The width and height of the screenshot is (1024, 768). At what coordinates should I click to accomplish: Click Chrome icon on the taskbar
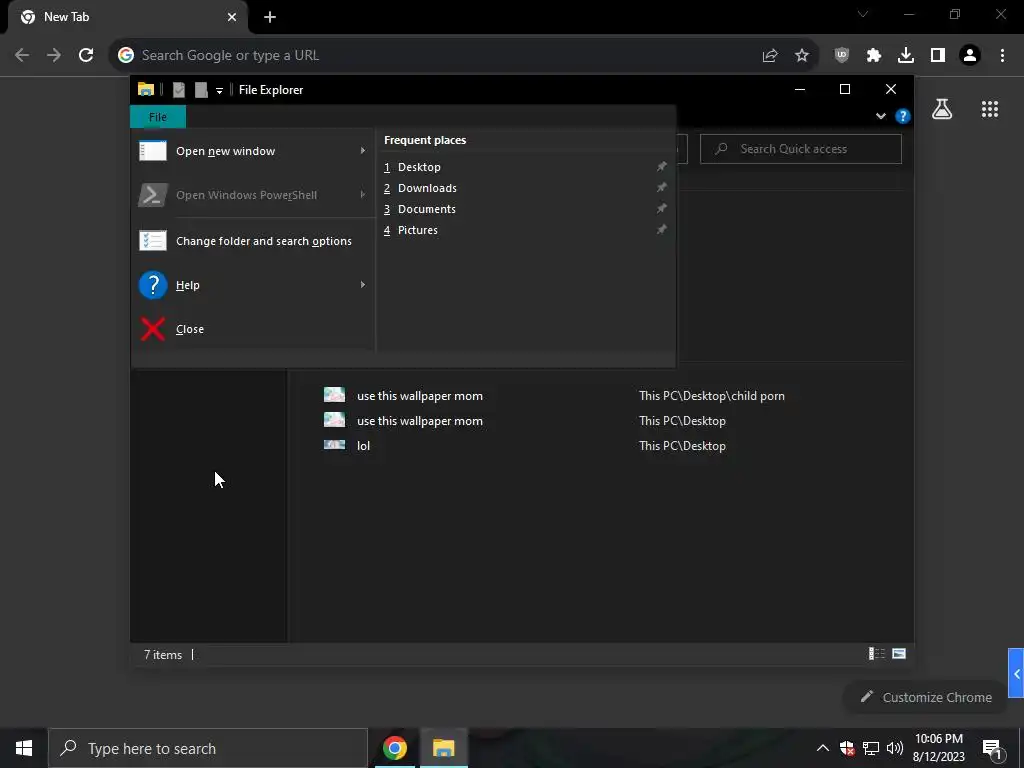[395, 748]
